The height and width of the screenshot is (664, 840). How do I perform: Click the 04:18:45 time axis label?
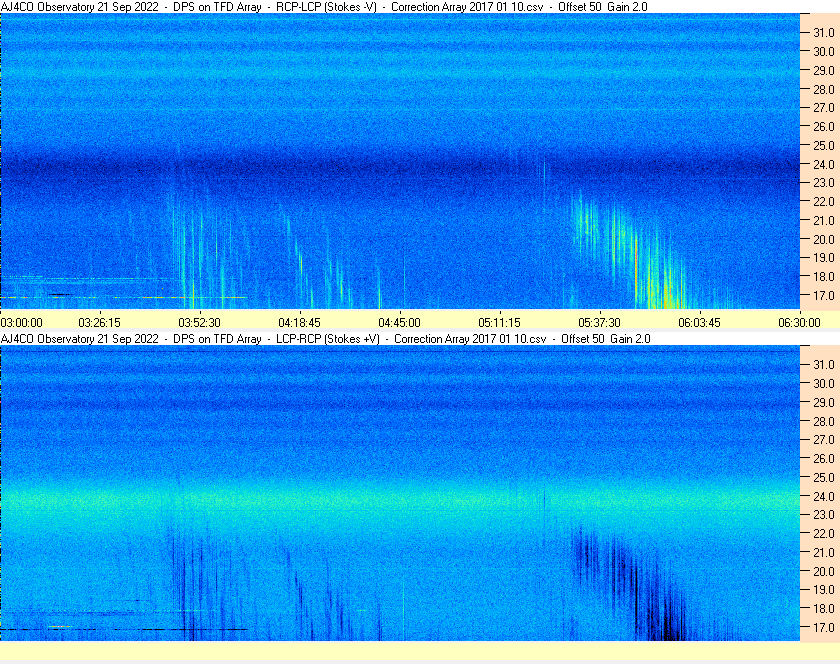click(x=299, y=323)
